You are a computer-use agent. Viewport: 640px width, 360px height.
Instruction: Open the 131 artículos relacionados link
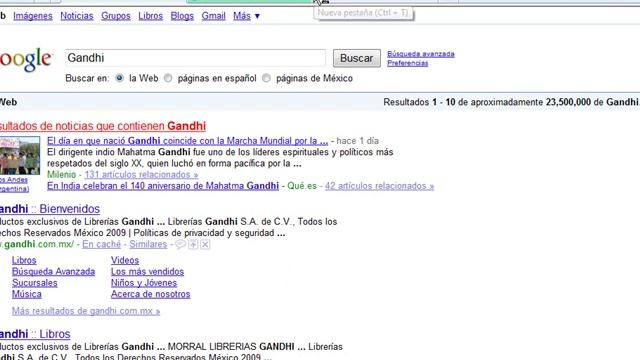pyautogui.click(x=141, y=175)
